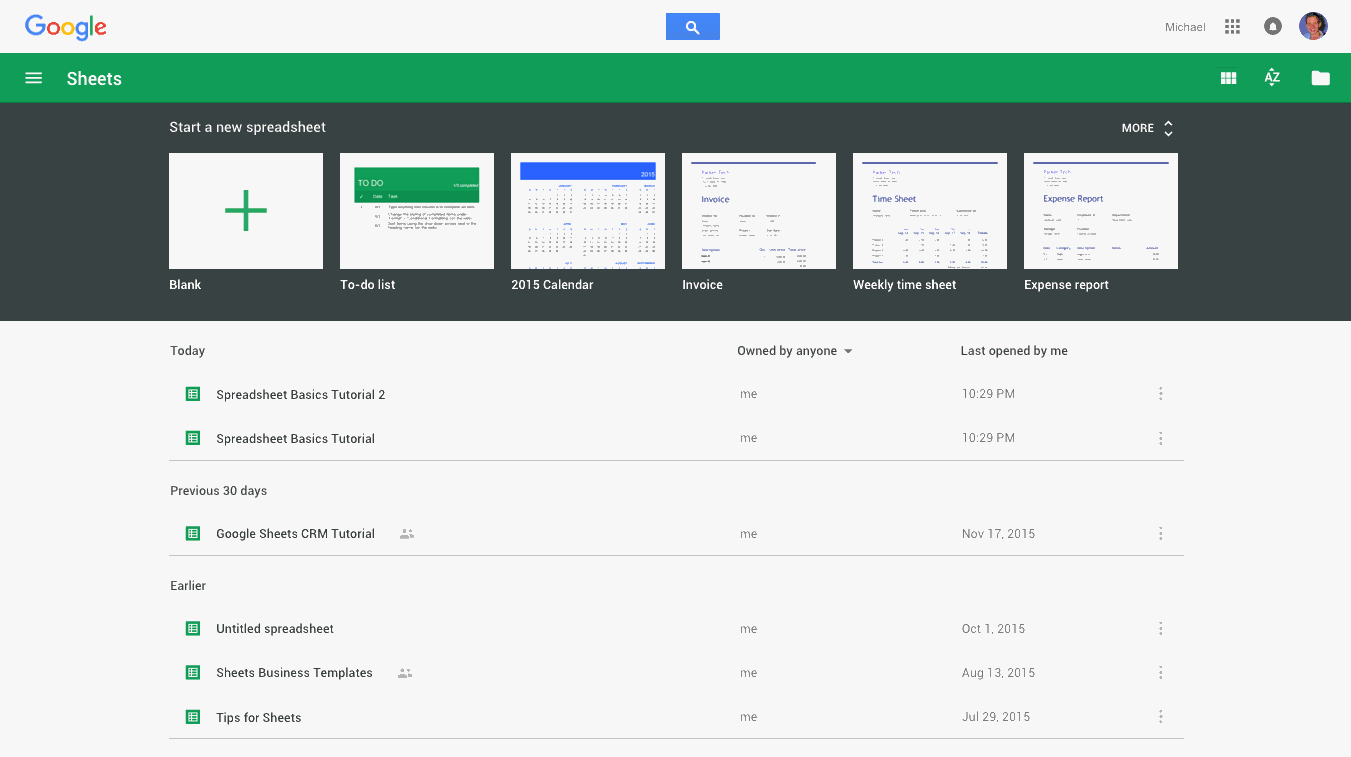Viewport: 1351px width, 757px height.
Task: Select the 2015 Calendar template
Action: pyautogui.click(x=587, y=211)
